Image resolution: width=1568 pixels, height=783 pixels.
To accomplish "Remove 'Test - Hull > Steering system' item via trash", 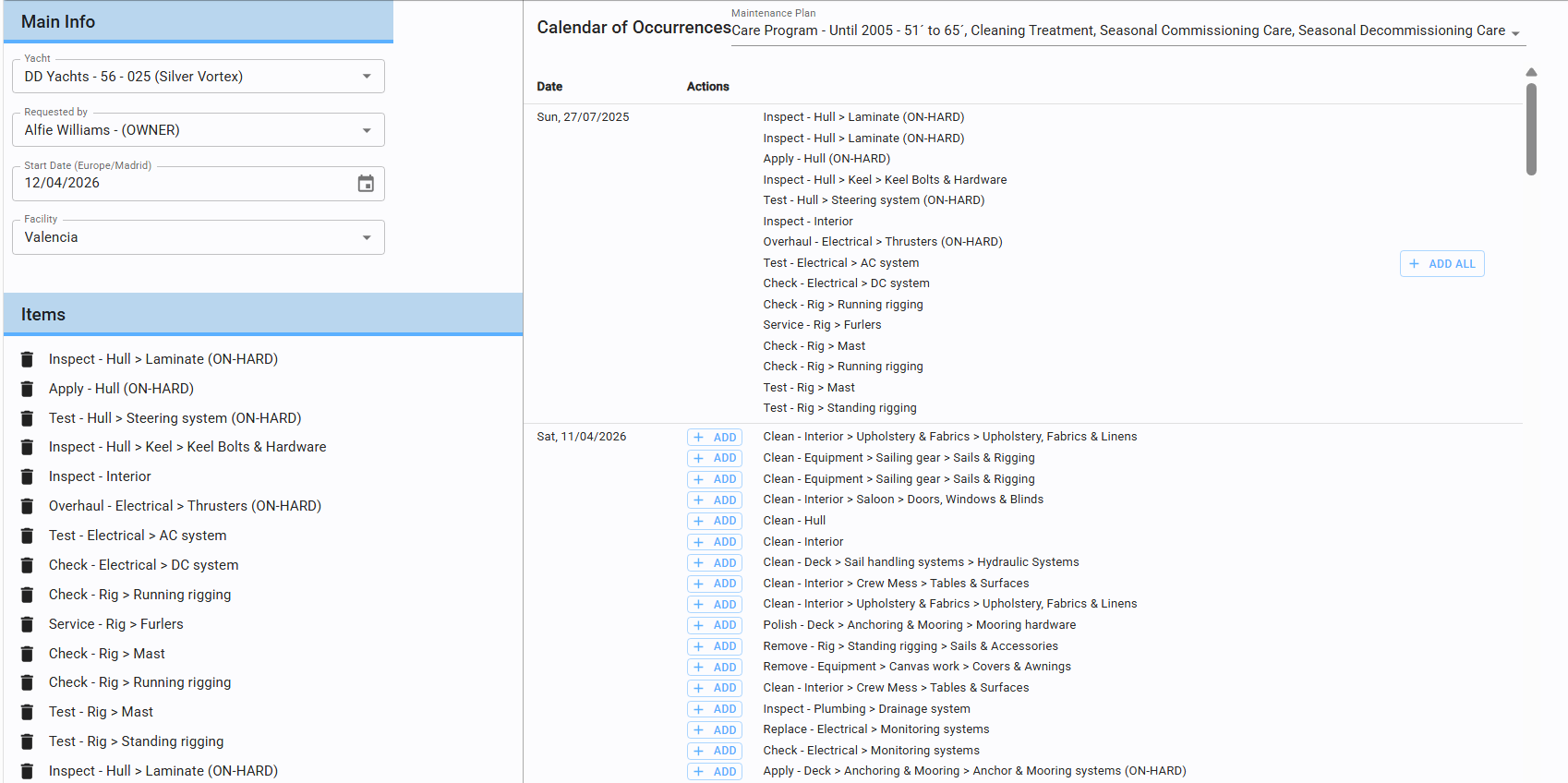I will 28,418.
